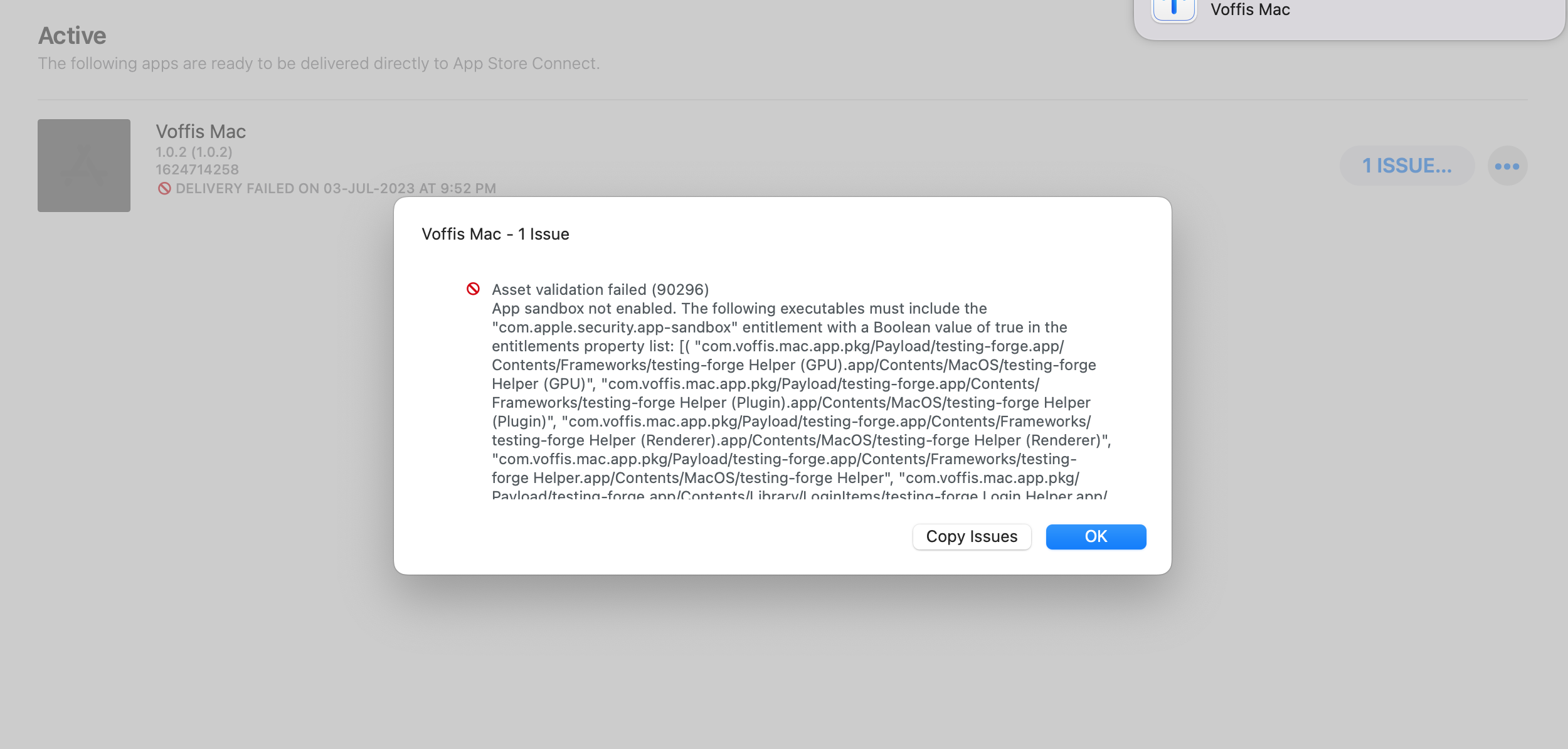
Task: Select the gray placeholder app artwork thumbnail
Action: point(84,165)
